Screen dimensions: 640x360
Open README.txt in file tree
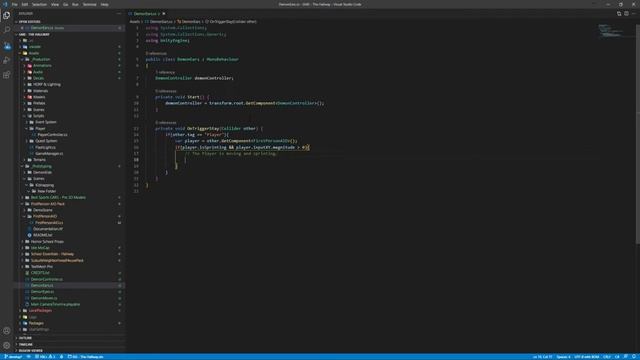tap(42, 235)
